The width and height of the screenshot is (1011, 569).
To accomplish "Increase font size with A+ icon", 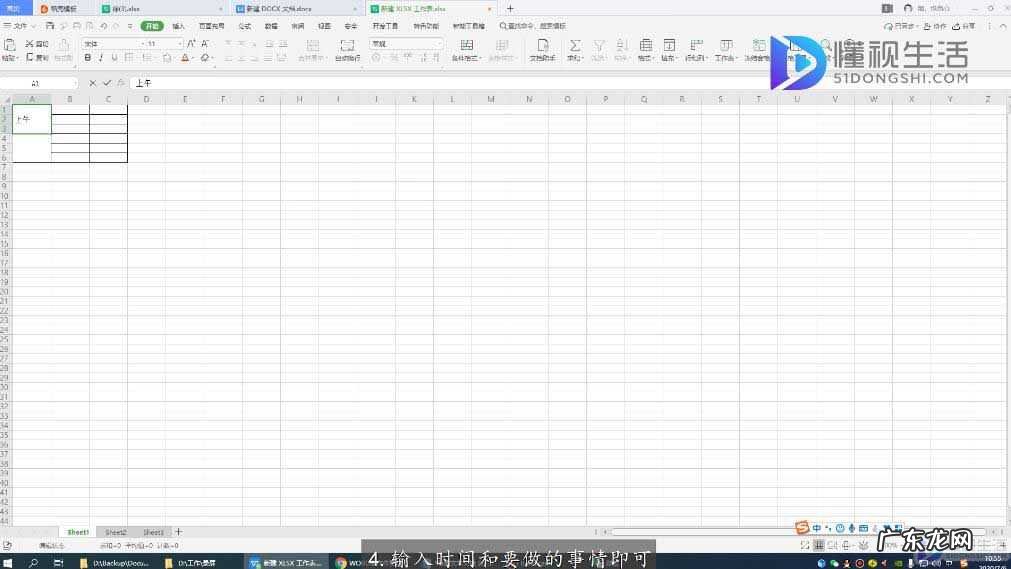I will pos(191,43).
